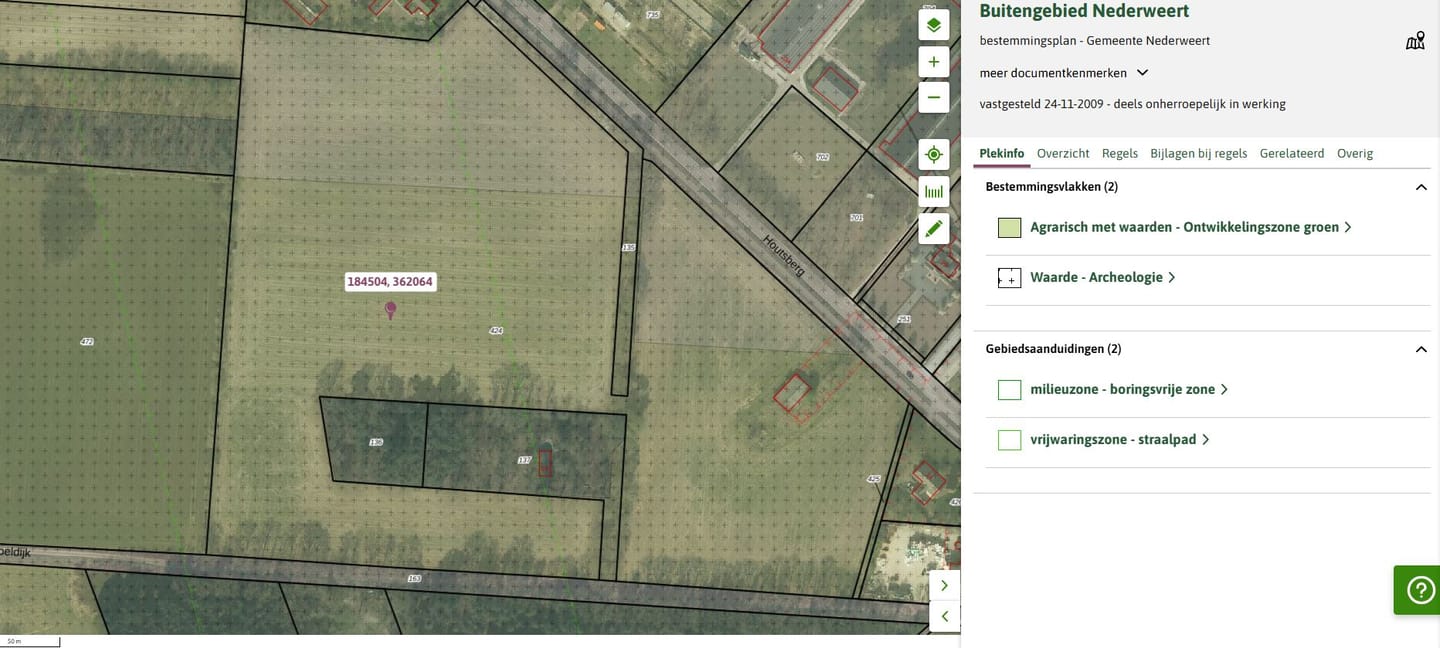Image resolution: width=1440 pixels, height=648 pixels.
Task: Open the green help question mark
Action: click(x=1419, y=590)
